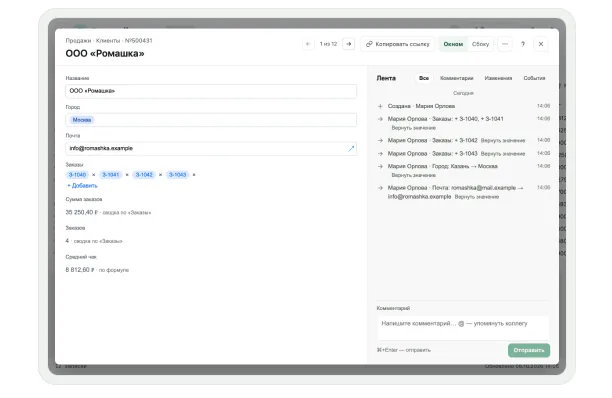The width and height of the screenshot is (612, 398).
Task: Remove order З-1040 with its x
Action: (94, 175)
